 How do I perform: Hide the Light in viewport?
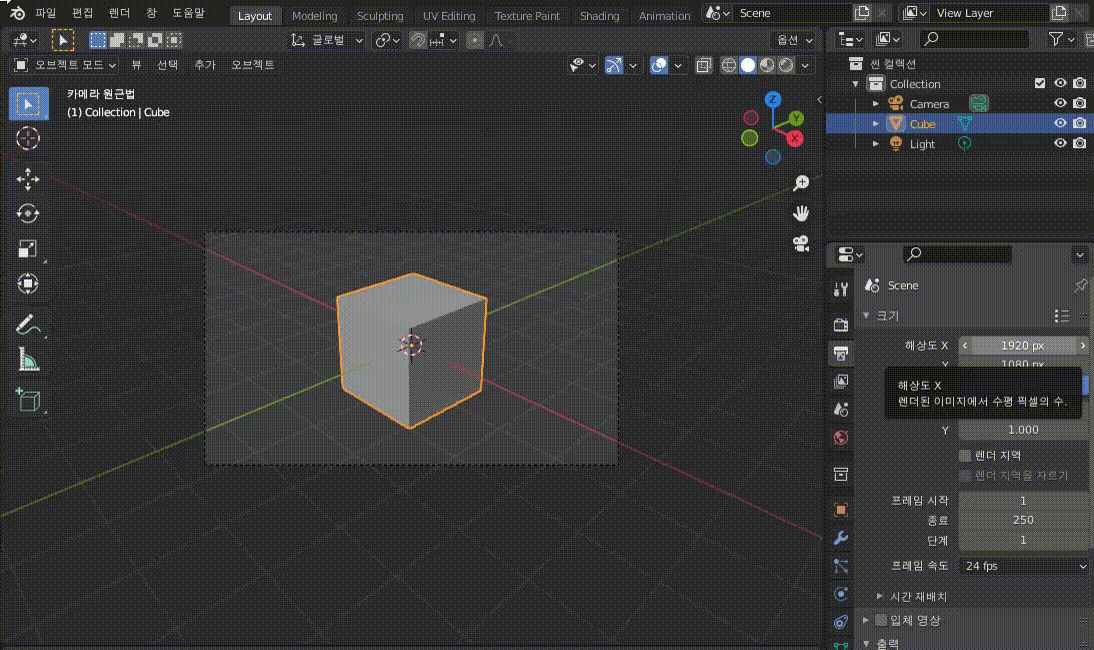[1060, 144]
